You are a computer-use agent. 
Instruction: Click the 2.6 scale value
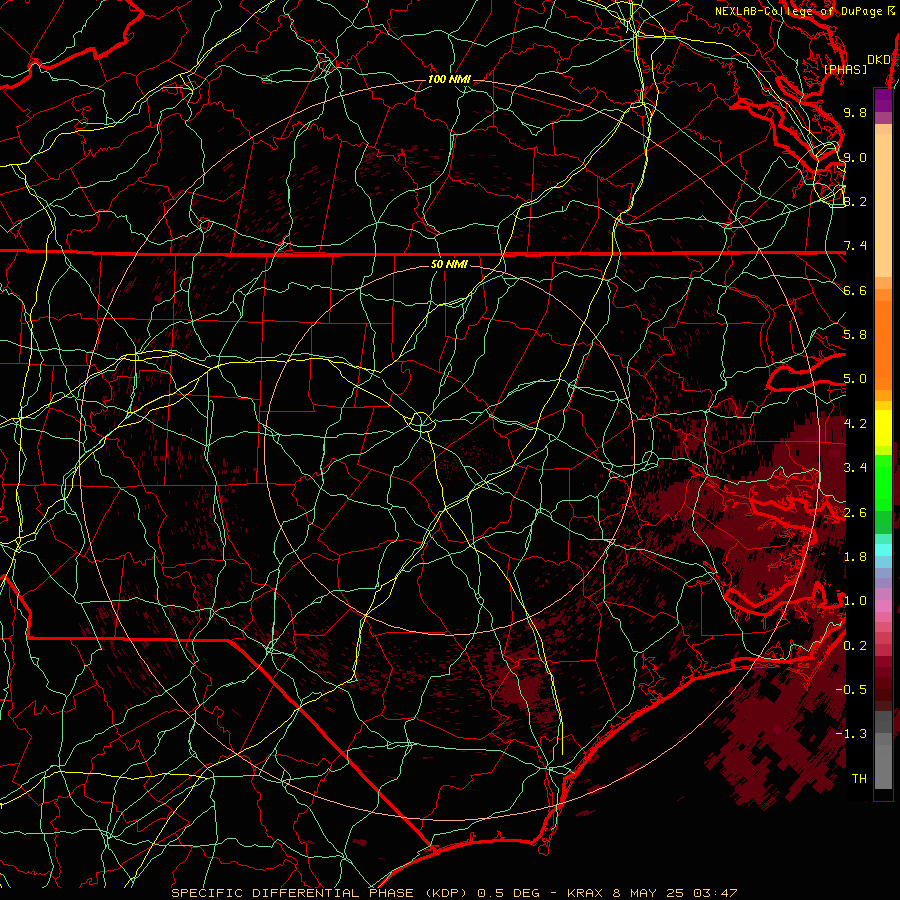855,512
